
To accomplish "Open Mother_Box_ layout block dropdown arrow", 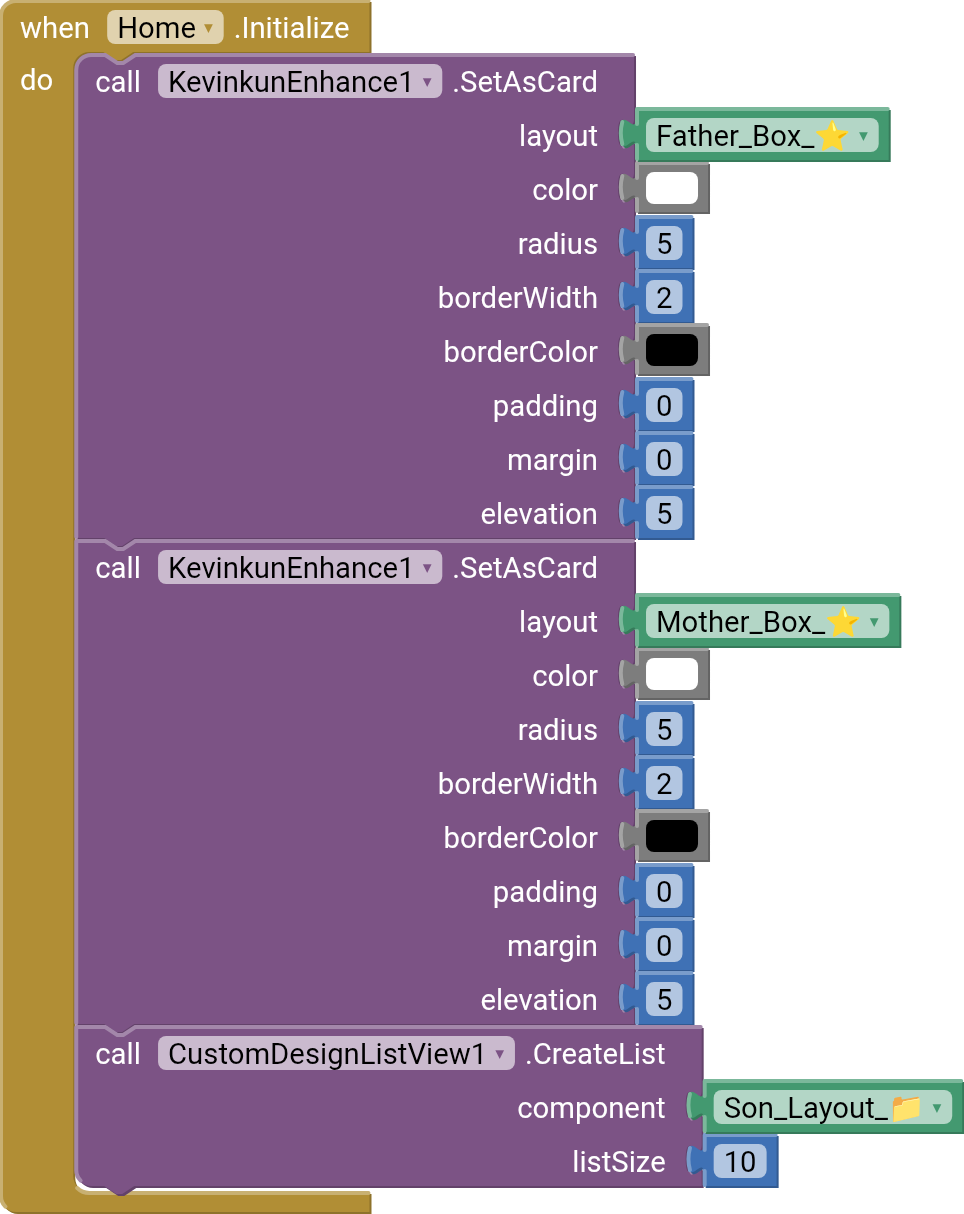I will tap(874, 622).
